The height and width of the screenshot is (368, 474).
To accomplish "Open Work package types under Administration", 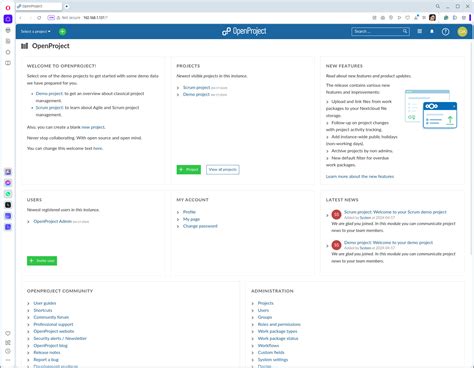I will coord(277,331).
